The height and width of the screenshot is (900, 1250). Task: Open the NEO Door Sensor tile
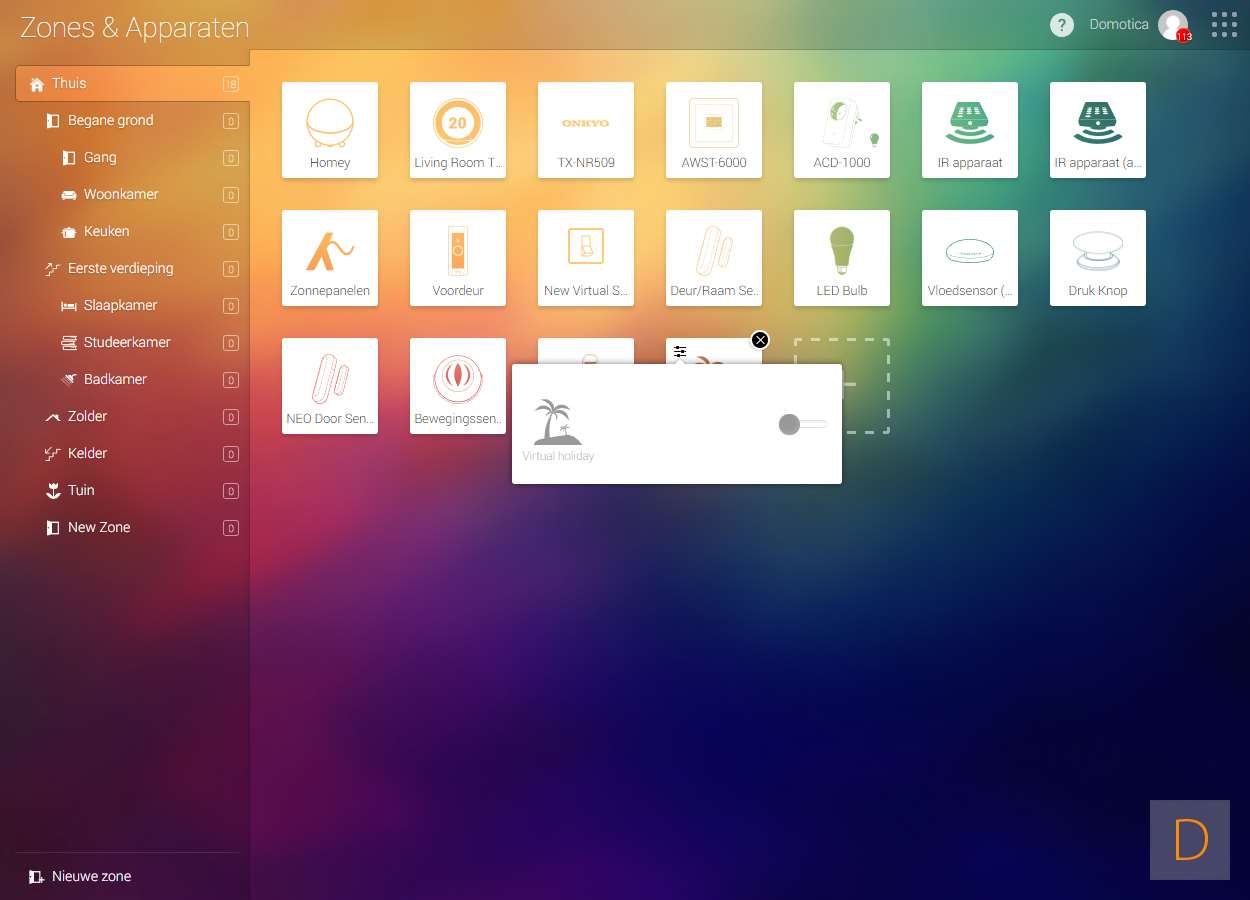click(330, 386)
